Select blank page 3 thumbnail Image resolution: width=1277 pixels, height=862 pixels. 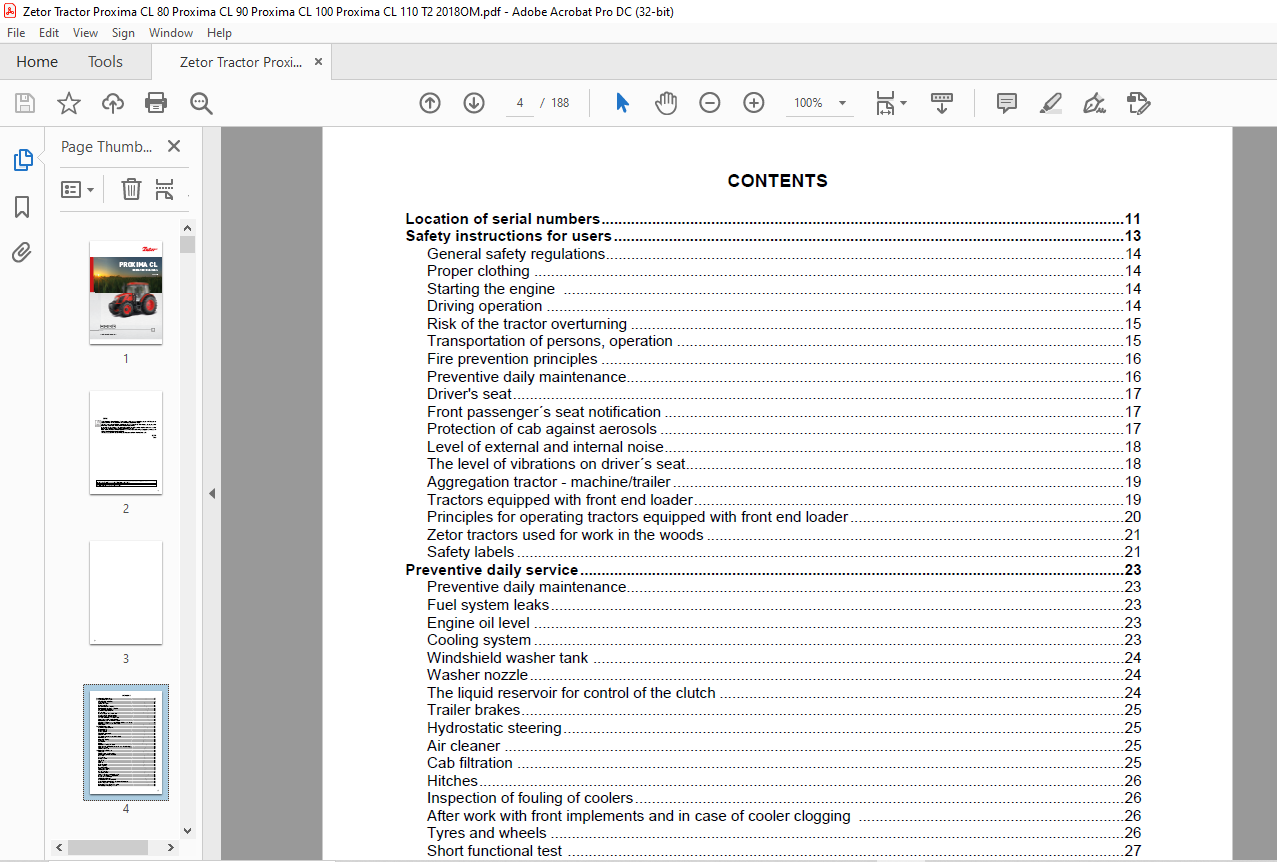pos(126,592)
